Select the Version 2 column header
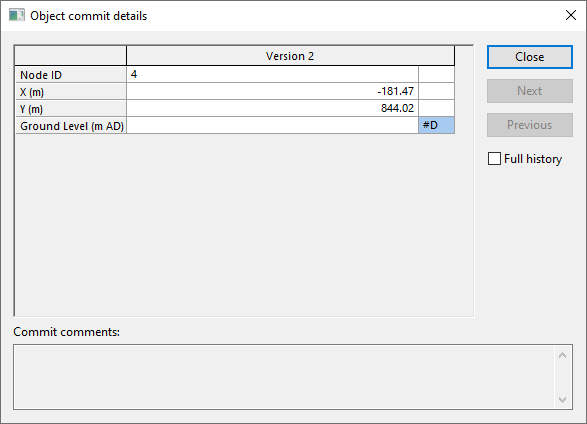587x424 pixels. tap(290, 56)
